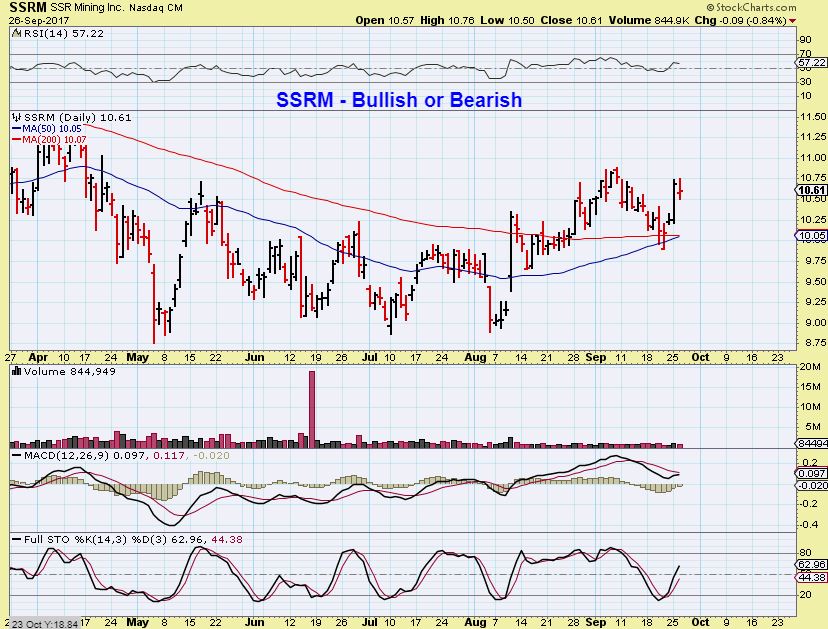Click the MA(50) 10.05 legend entry

46,129
